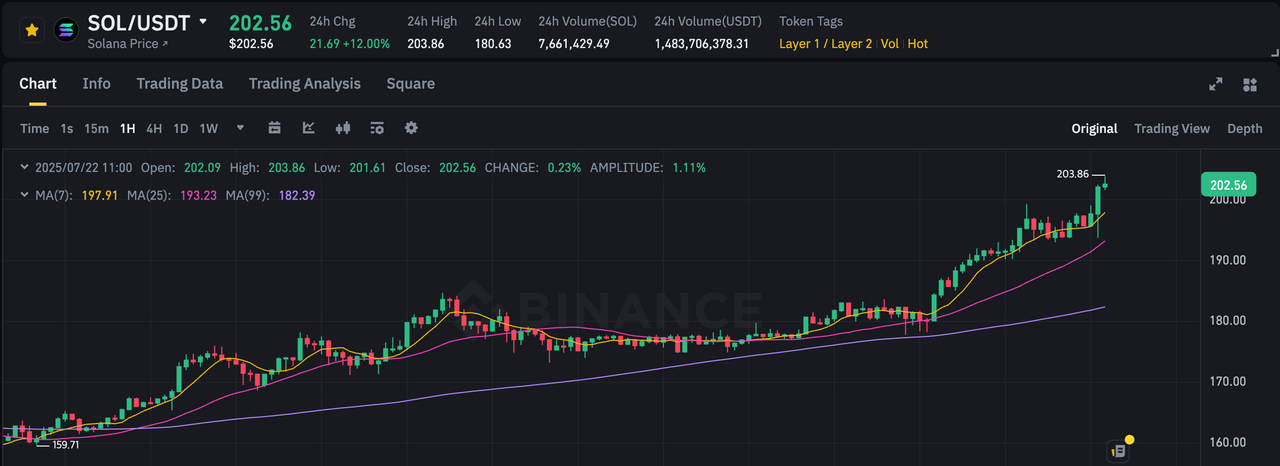Click the large 202.56 header price
Image resolution: width=1280 pixels, height=466 pixels.
260,23
